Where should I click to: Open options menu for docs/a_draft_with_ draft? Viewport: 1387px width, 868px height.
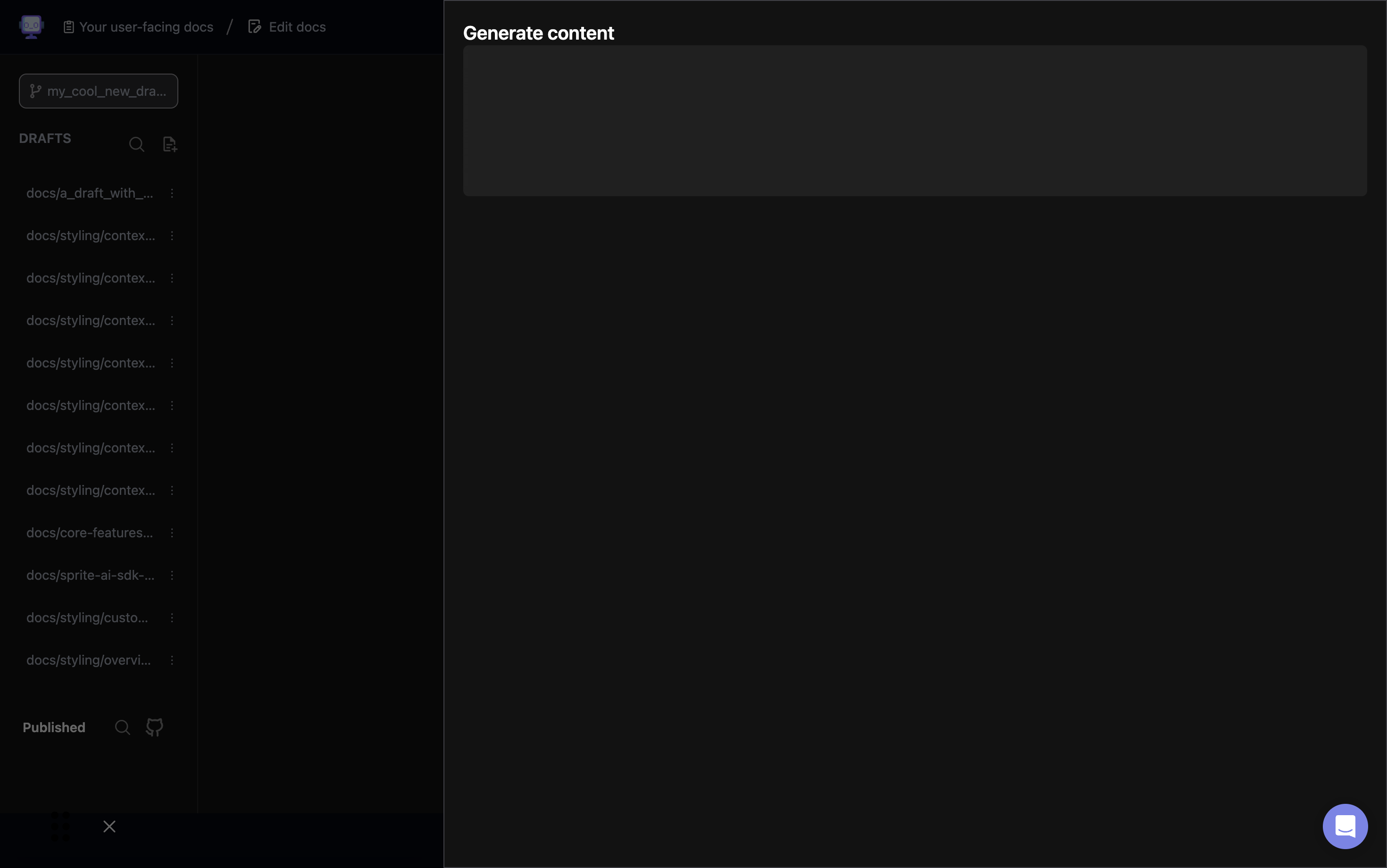172,193
